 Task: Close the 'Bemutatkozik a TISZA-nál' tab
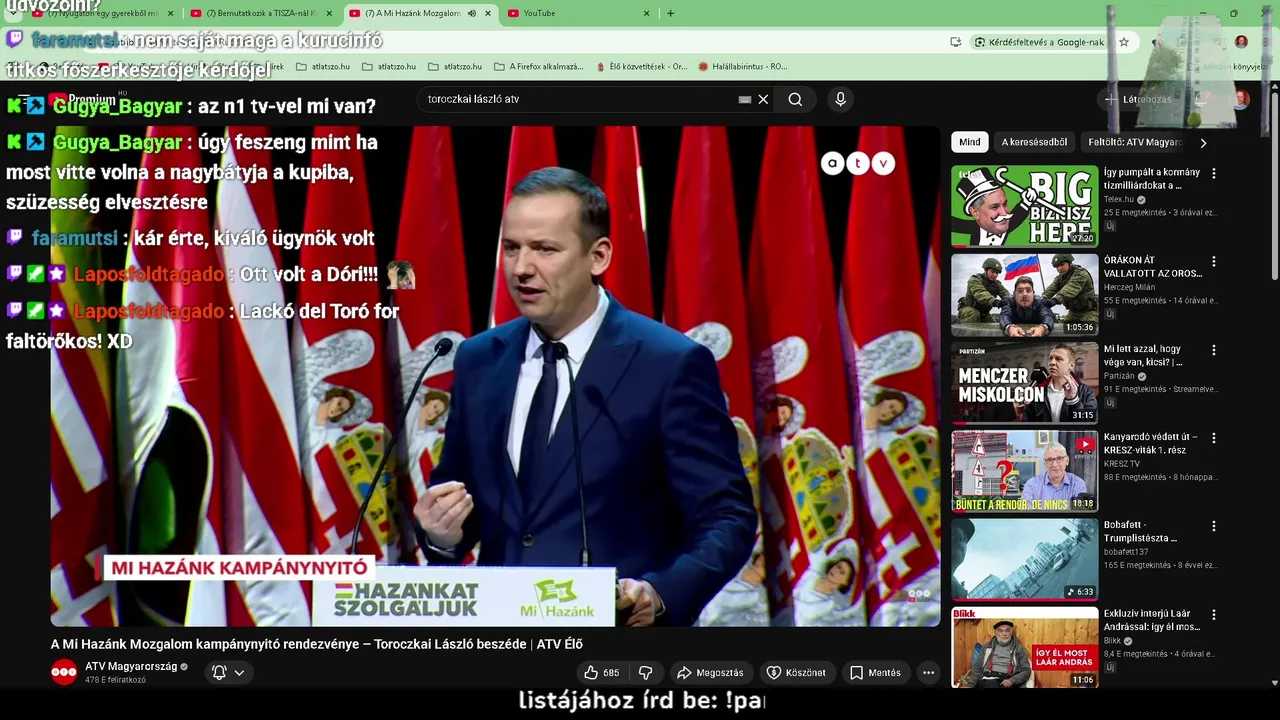[x=329, y=13]
